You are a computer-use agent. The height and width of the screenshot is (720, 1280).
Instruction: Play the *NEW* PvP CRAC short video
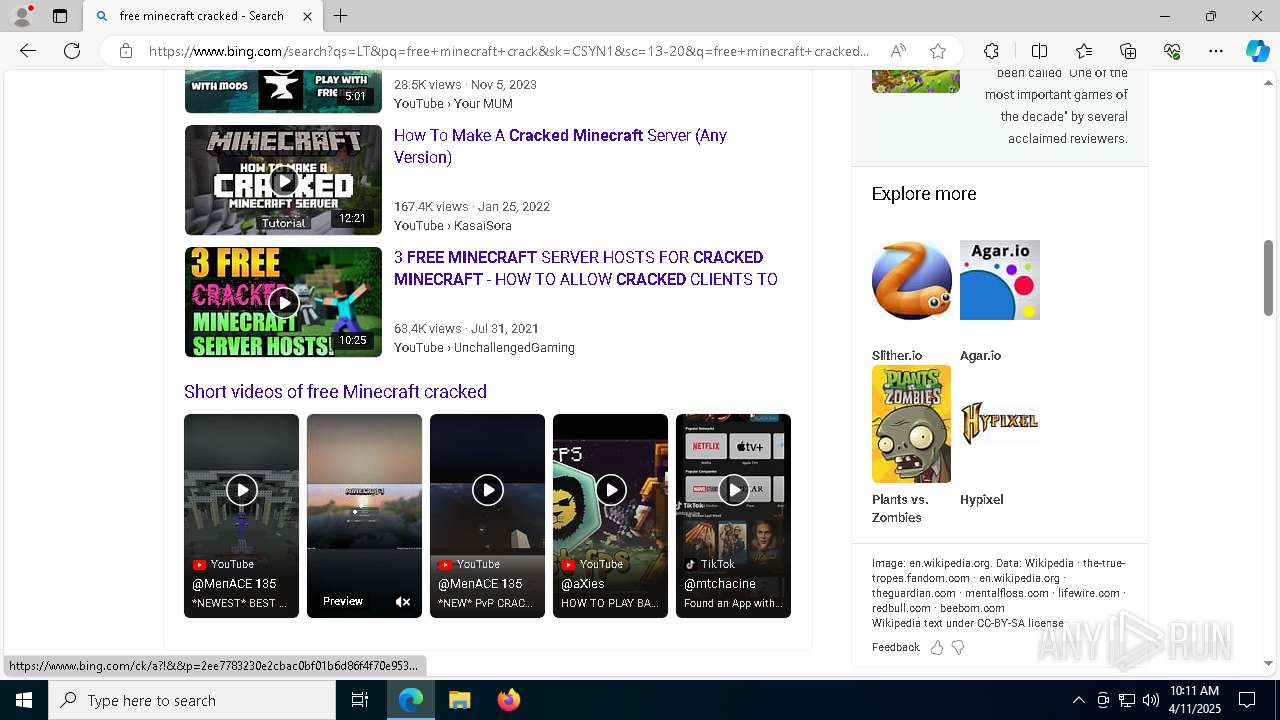[x=487, y=516]
